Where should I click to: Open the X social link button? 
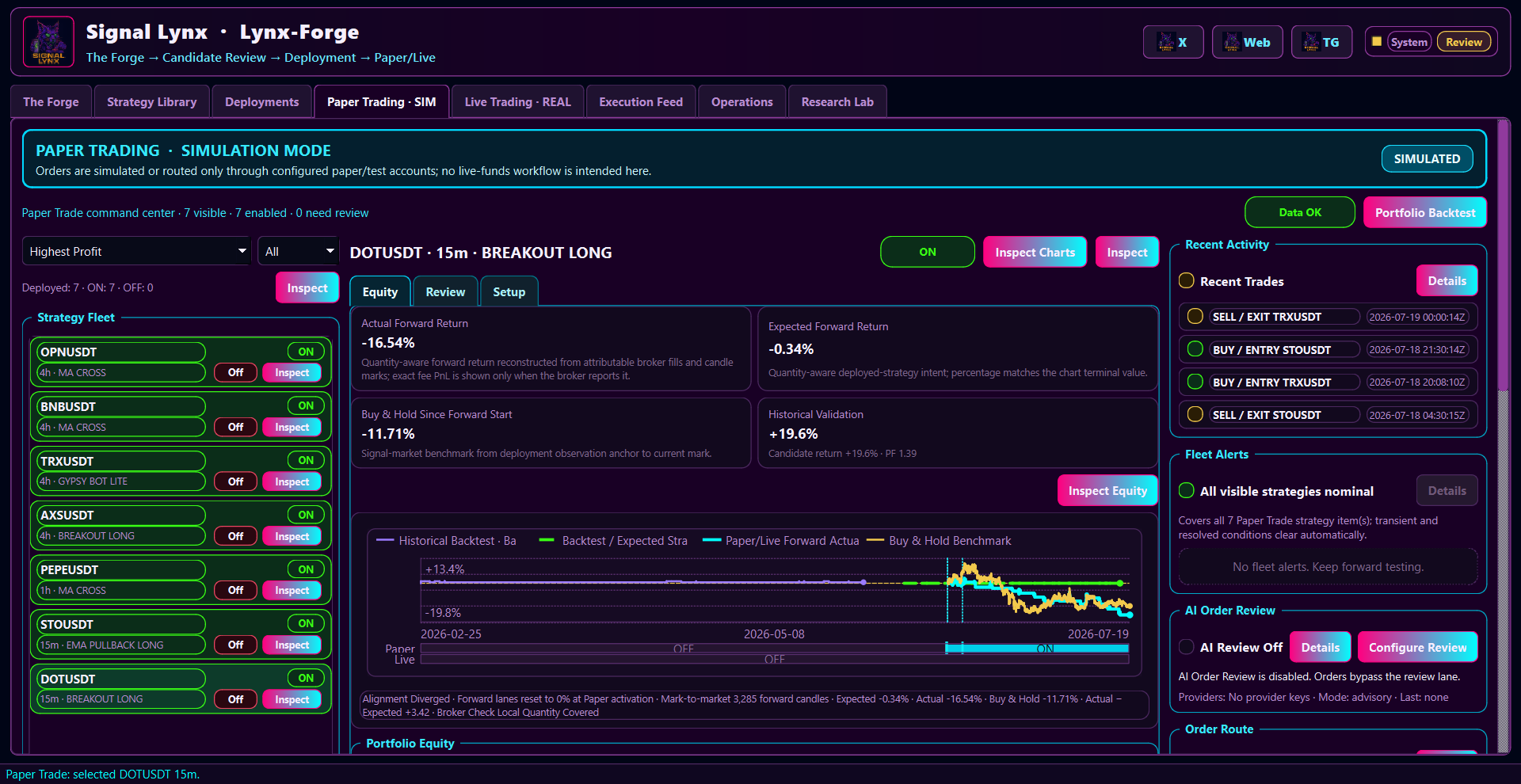tap(1173, 42)
